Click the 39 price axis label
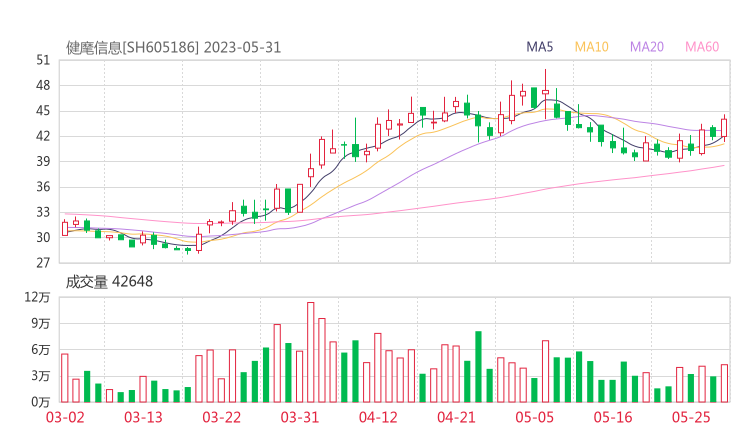The image size is (740, 440). point(43,161)
